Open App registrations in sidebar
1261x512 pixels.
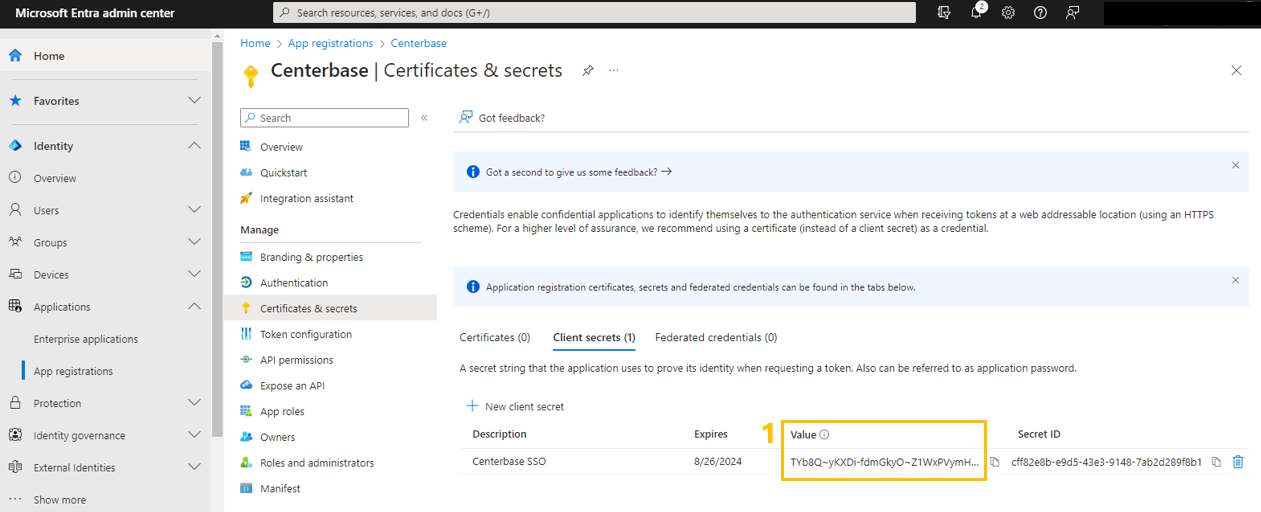coord(73,371)
